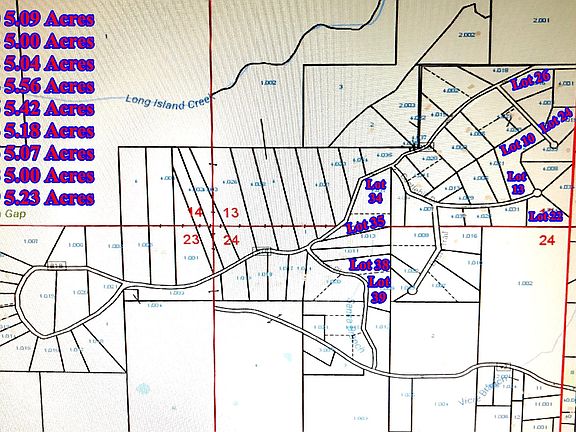Click parcel number 2.001

(541, 21)
